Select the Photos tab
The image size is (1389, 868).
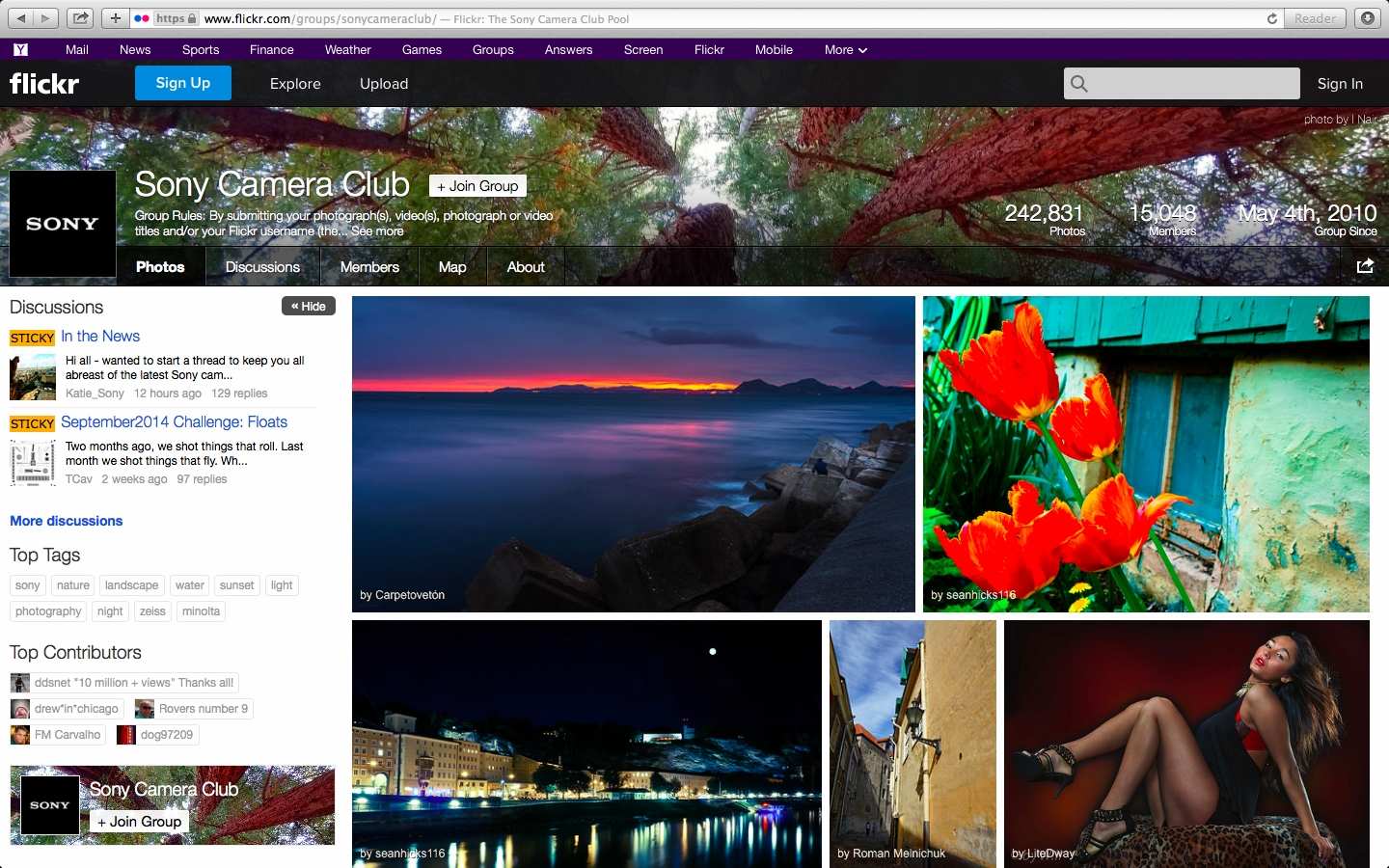tap(160, 267)
